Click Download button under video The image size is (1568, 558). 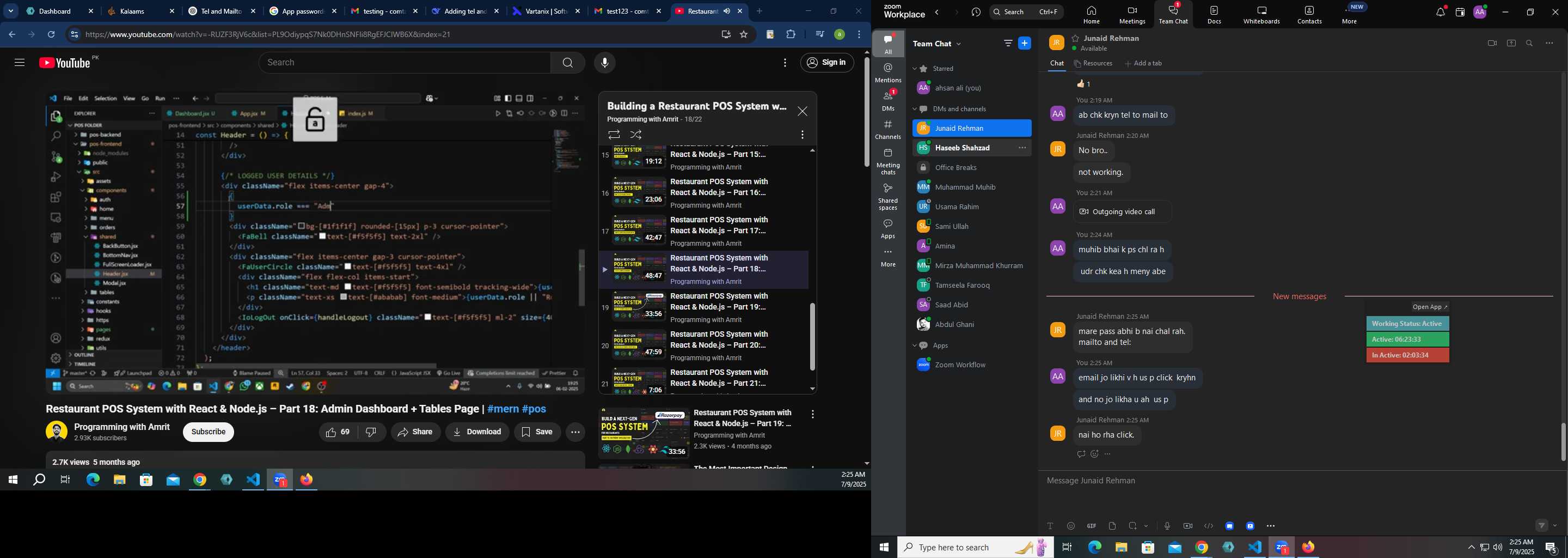tap(477, 432)
